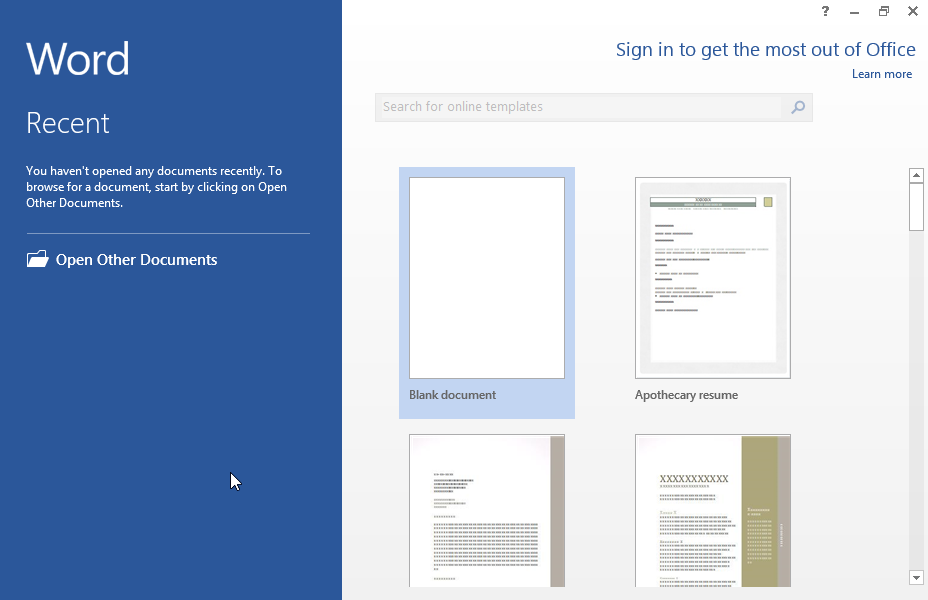Viewport: 928px width, 600px height.
Task: Click the Apothecary resume label
Action: 687,395
